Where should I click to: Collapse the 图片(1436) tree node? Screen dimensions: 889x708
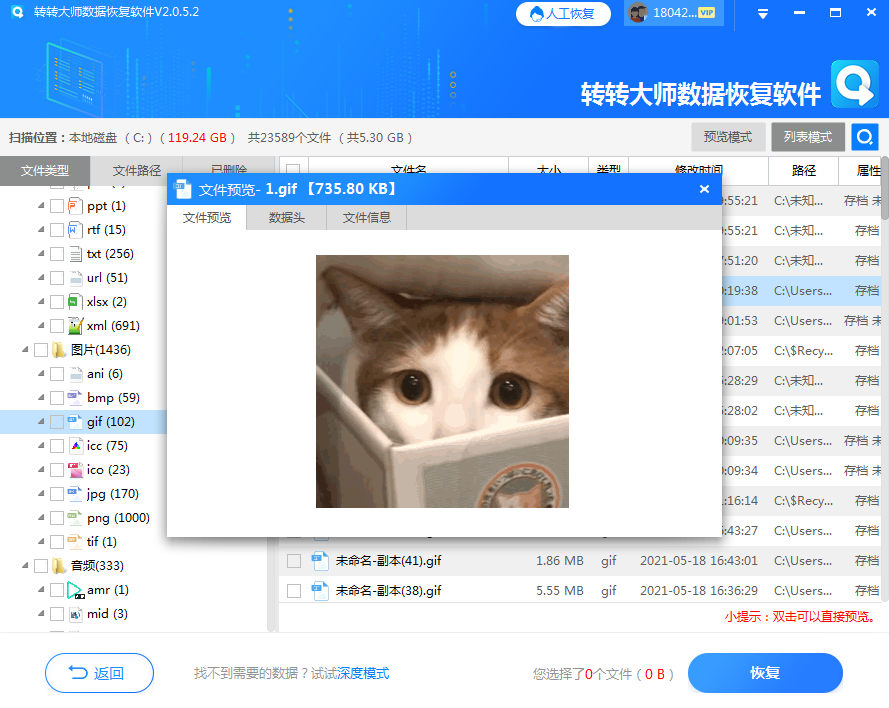pyautogui.click(x=23, y=349)
